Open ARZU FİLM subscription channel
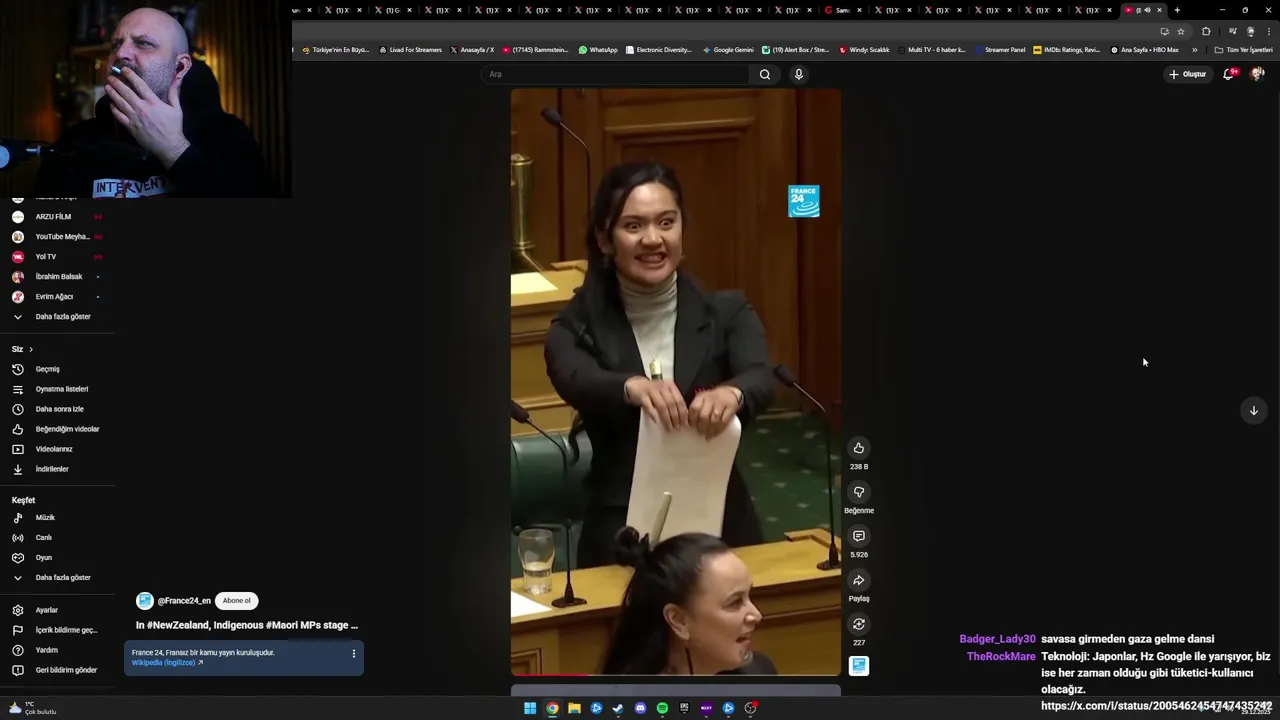This screenshot has height=720, width=1280. pos(58,216)
